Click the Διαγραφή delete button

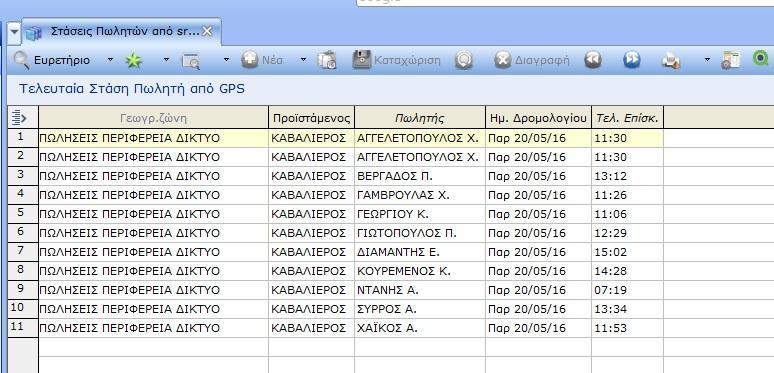(x=532, y=60)
